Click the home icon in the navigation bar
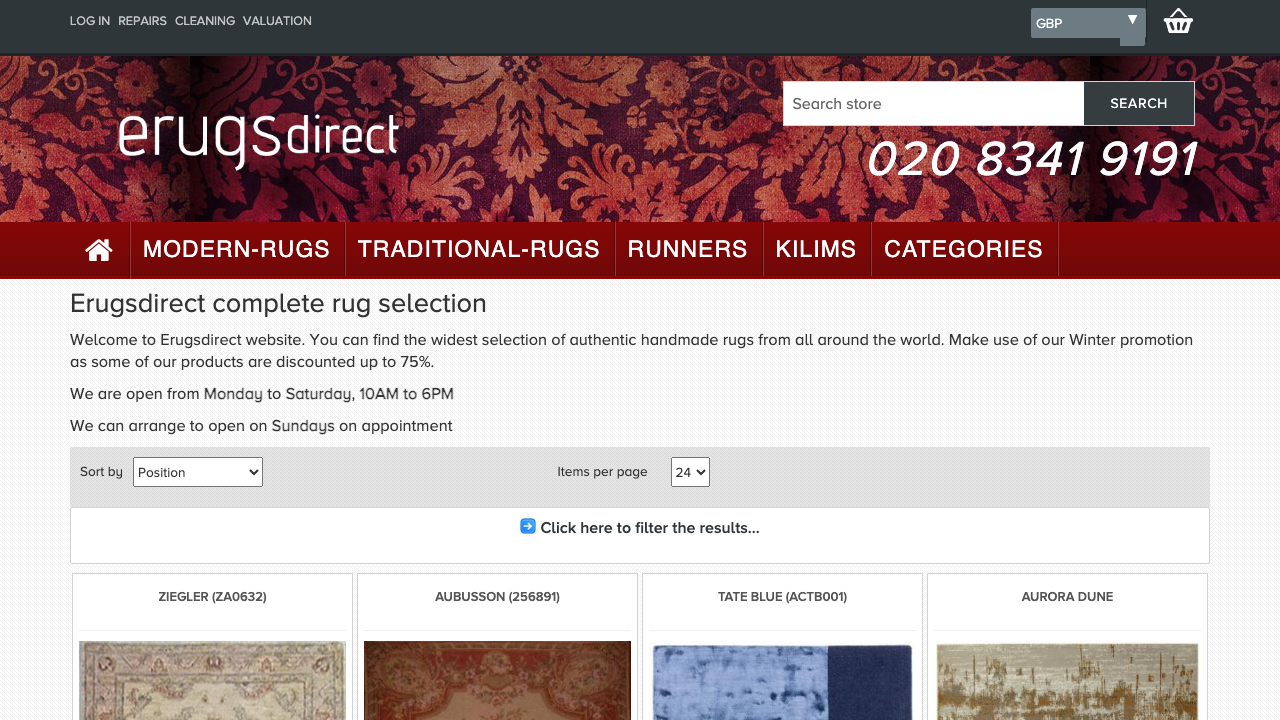 (x=99, y=249)
